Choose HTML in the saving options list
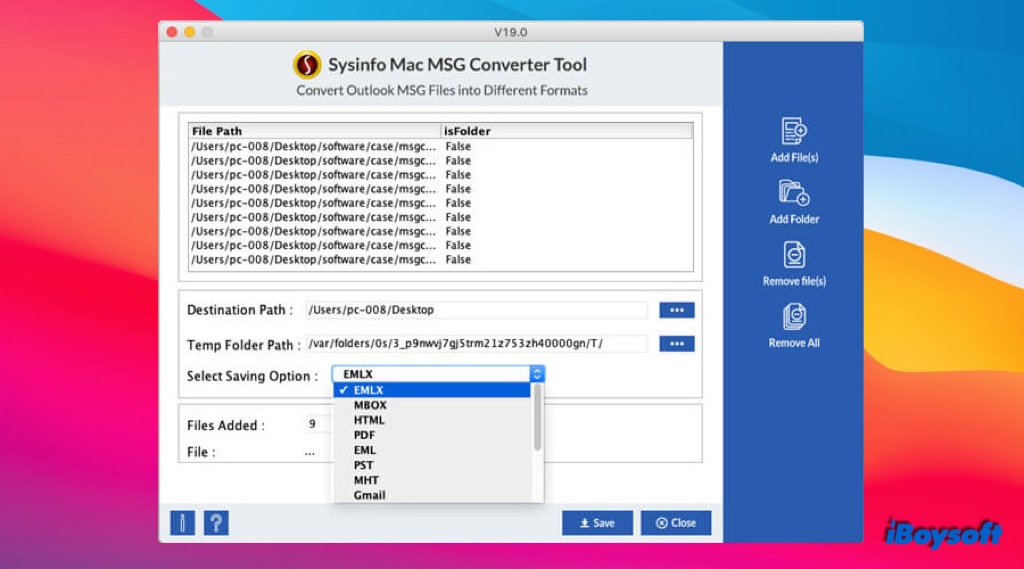Viewport: 1024px width, 569px height. point(432,420)
